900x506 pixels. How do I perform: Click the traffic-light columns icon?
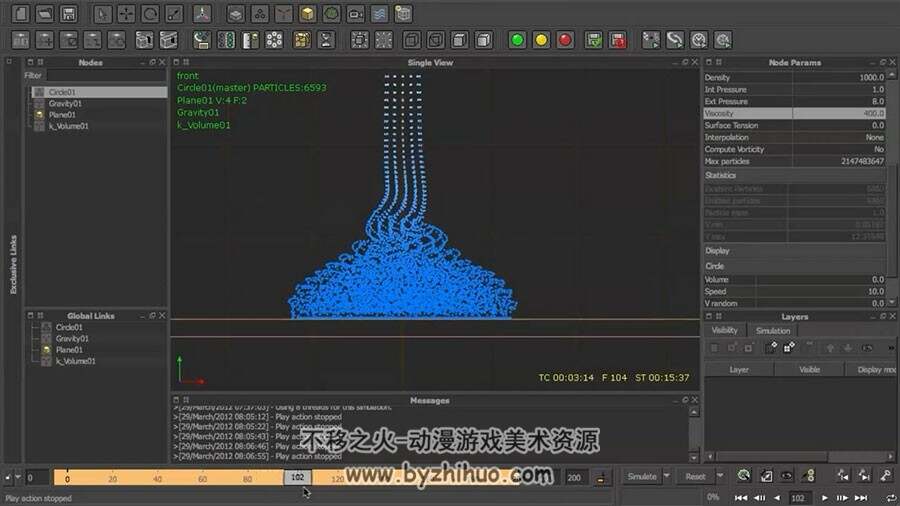[x=226, y=40]
